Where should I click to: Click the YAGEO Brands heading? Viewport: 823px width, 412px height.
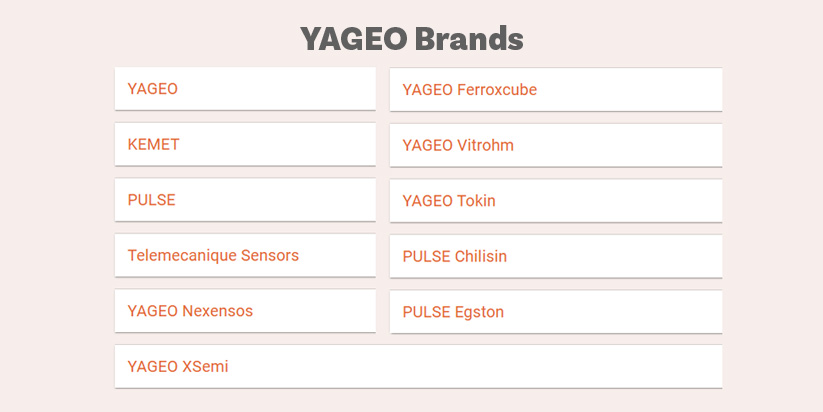point(412,39)
